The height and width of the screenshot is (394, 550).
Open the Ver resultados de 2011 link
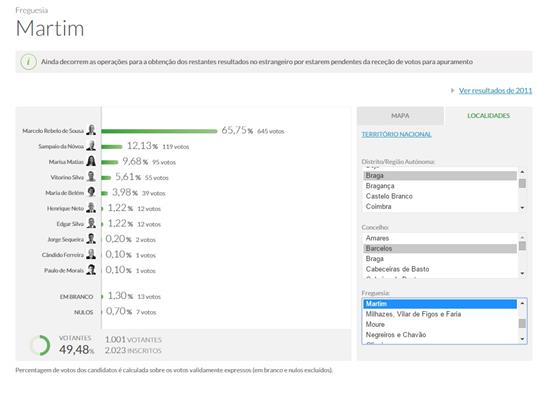495,91
